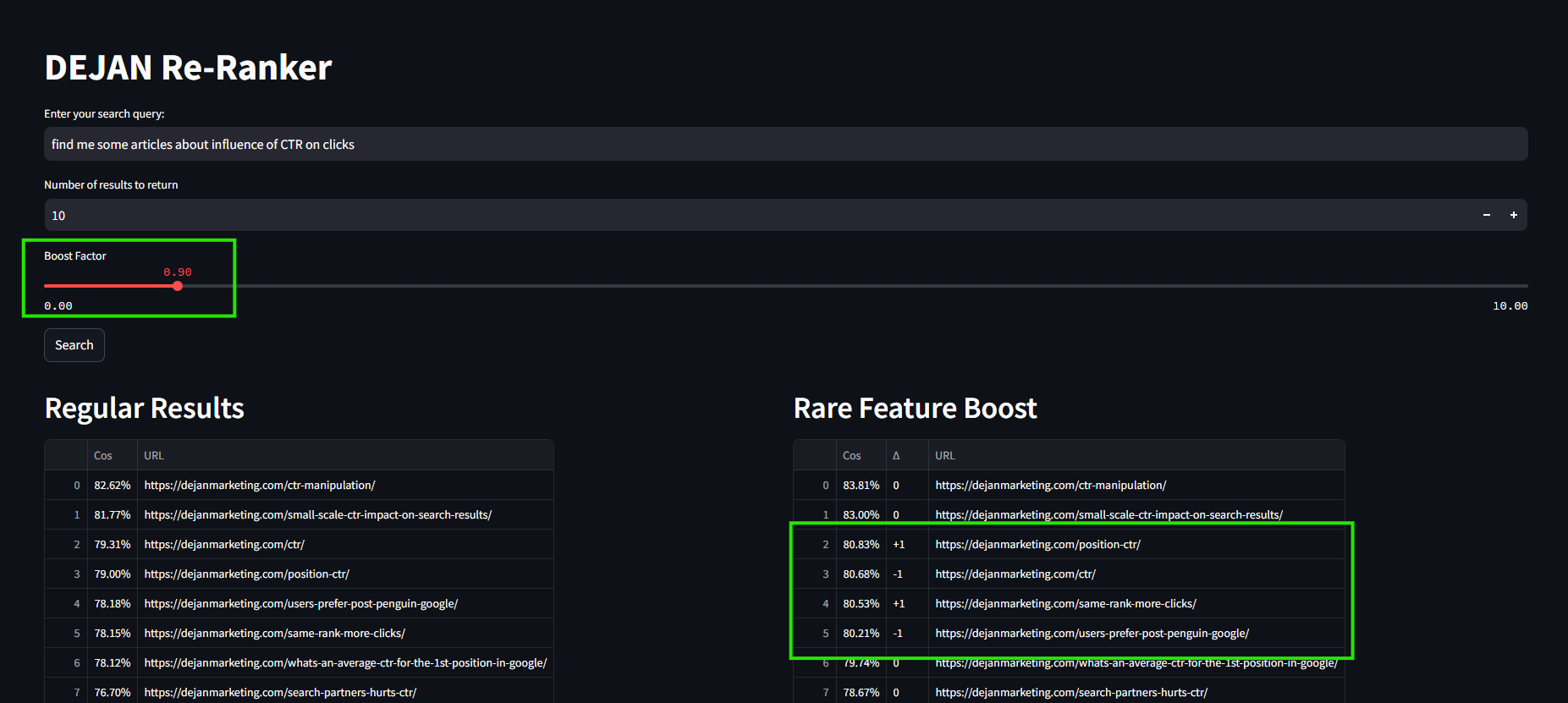Click the Boost Factor slider handle

pyautogui.click(x=178, y=286)
